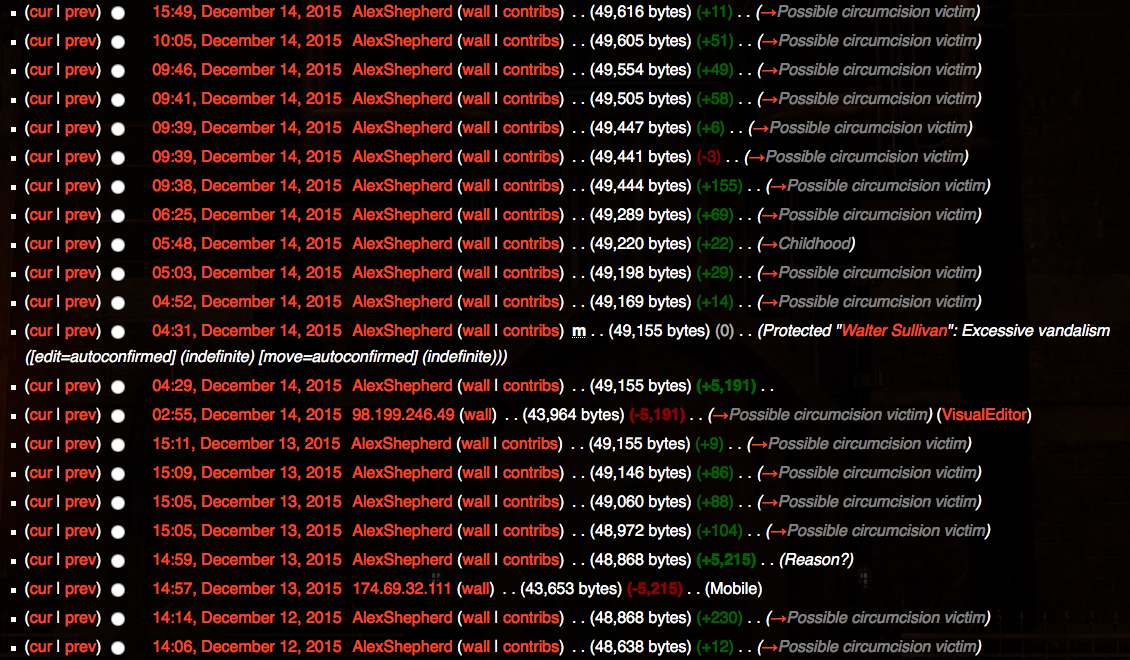Open the 04:31, December 14, 2015 timestamp link

[246, 331]
